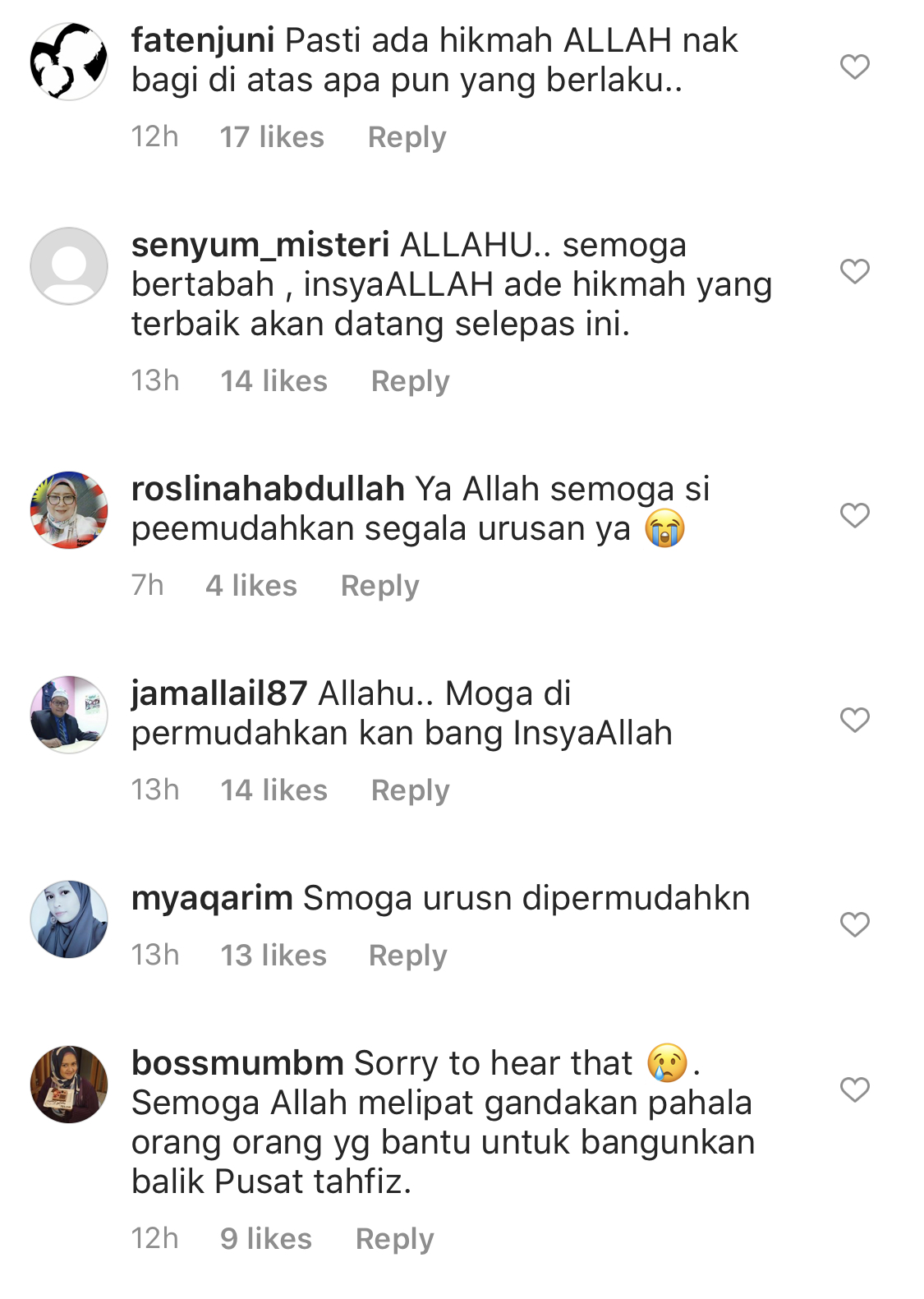This screenshot has height=1299, width=924.
Task: Open fatenjuni's profile picture
Action: pos(69,62)
